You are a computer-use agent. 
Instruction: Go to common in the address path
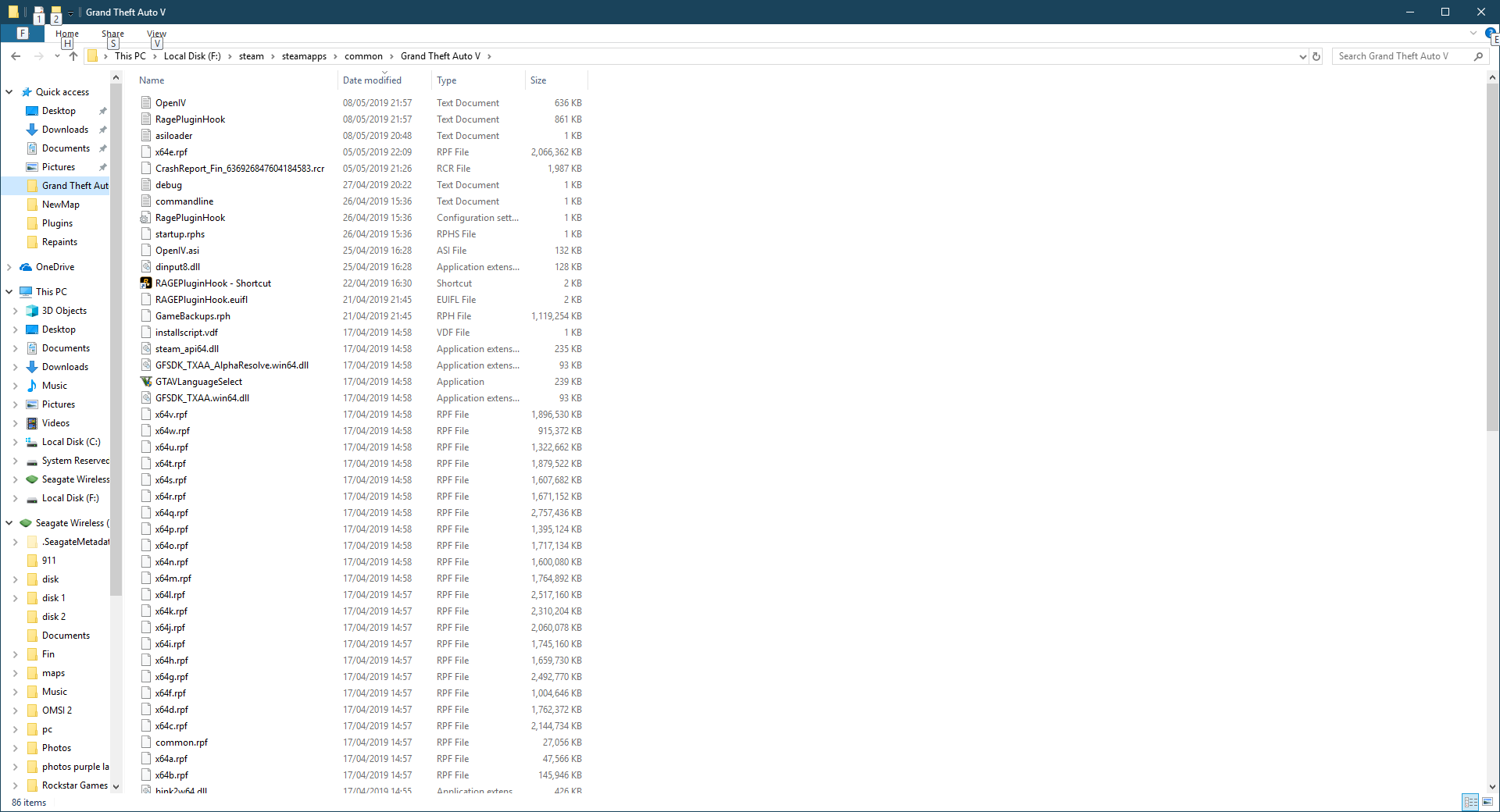363,56
